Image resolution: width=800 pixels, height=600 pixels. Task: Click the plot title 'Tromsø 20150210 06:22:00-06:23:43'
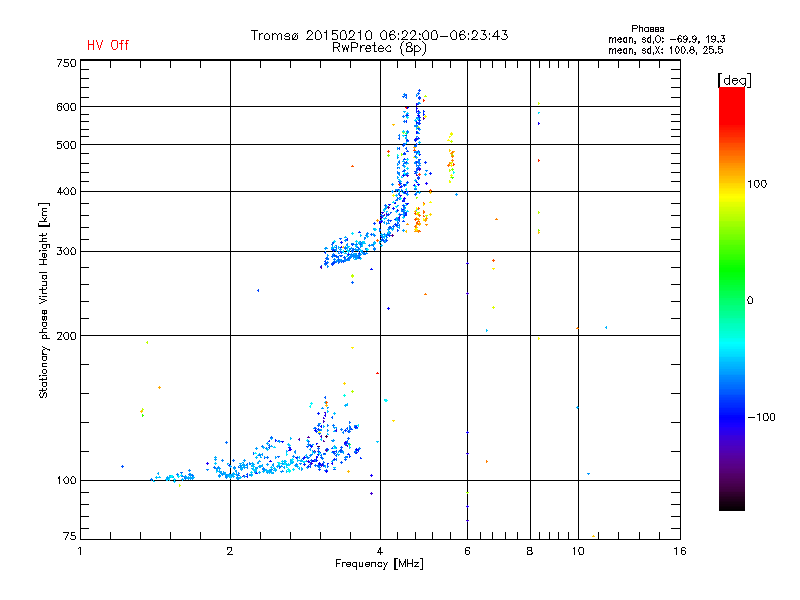(379, 35)
